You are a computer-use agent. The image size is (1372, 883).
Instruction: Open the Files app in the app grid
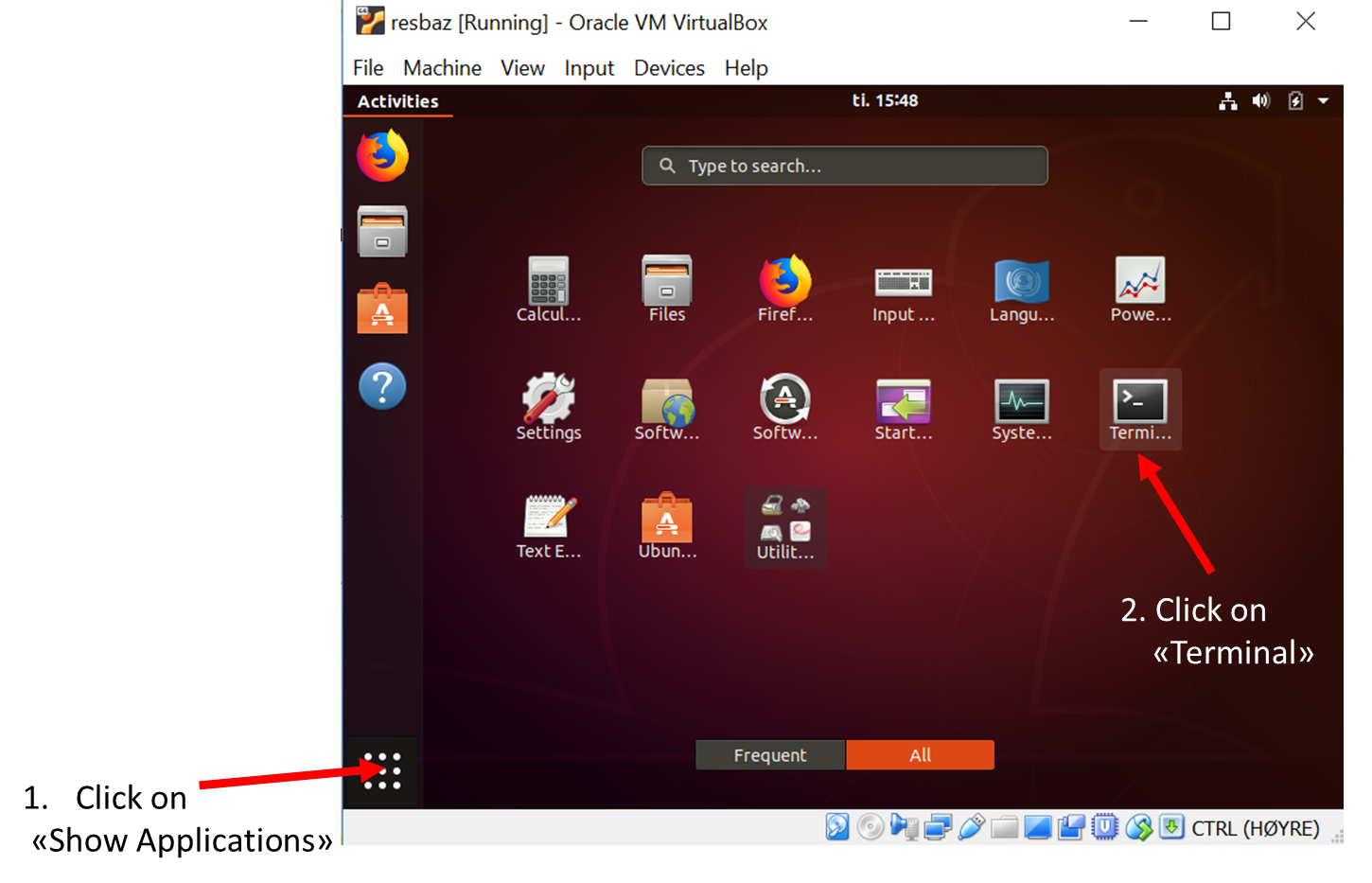[667, 290]
